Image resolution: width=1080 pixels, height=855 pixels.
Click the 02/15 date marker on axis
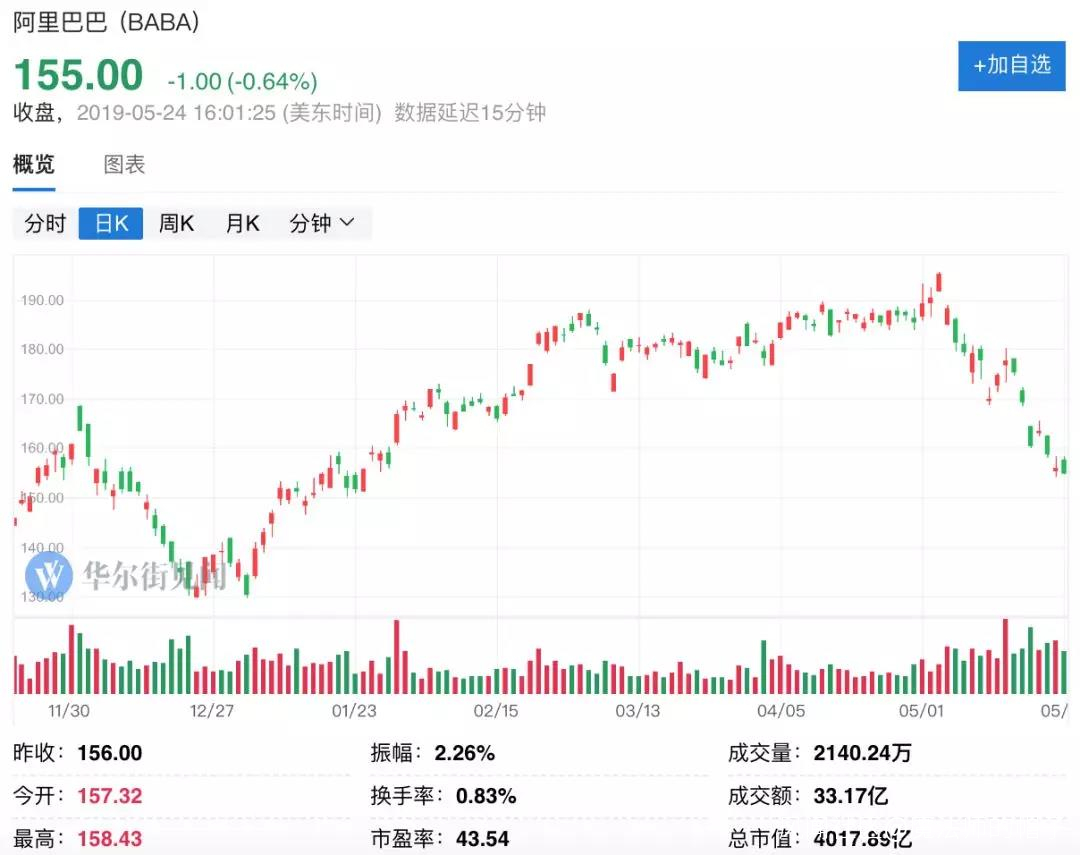tap(498, 711)
